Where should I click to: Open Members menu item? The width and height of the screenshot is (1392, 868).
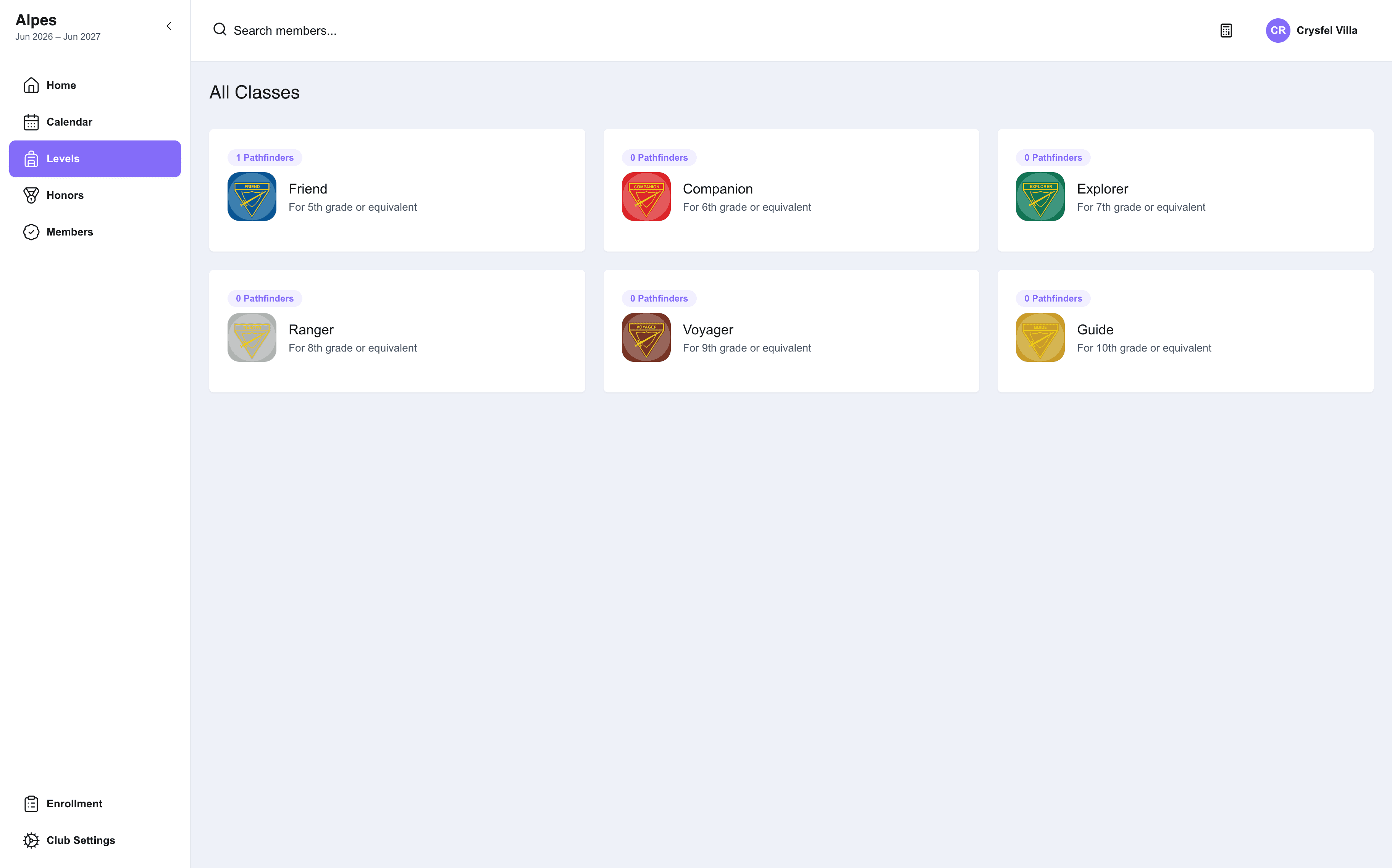point(95,232)
